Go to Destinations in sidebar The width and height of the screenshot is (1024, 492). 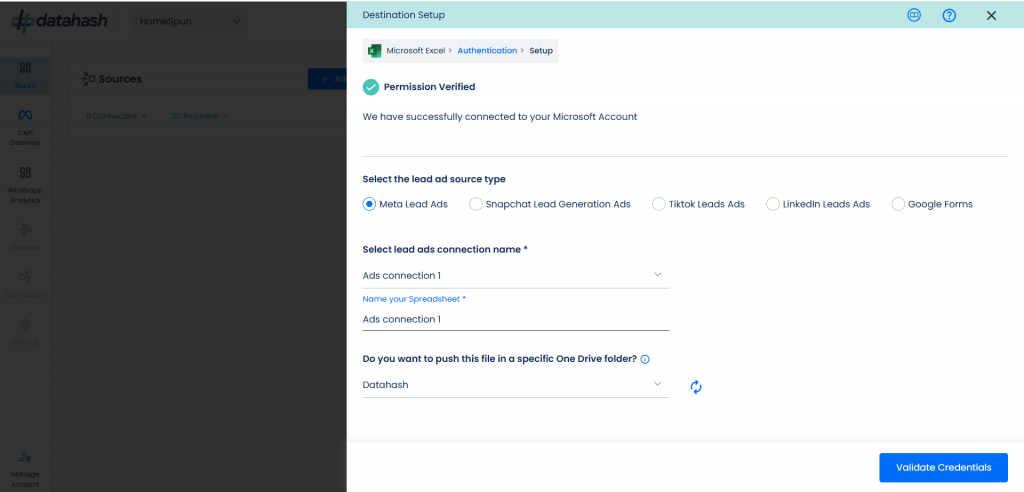tap(25, 284)
